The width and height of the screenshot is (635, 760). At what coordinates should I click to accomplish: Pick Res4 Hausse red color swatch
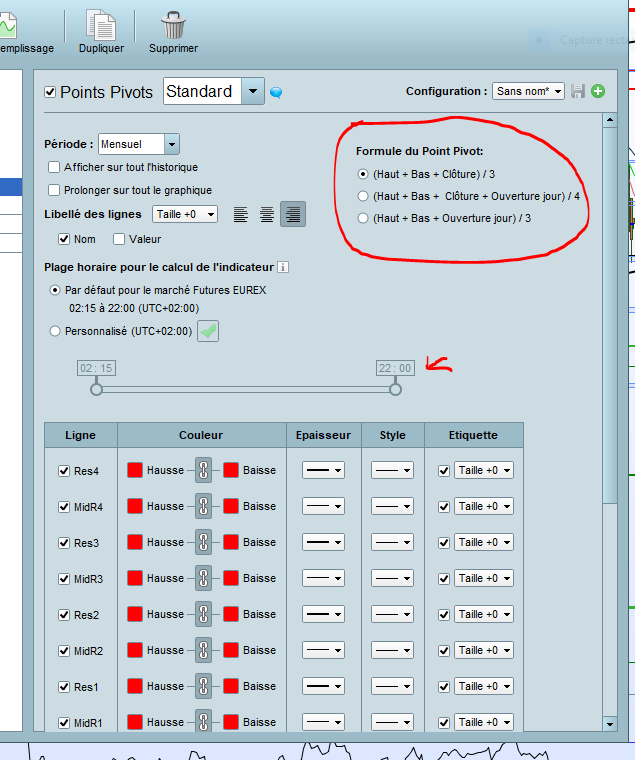[135, 470]
